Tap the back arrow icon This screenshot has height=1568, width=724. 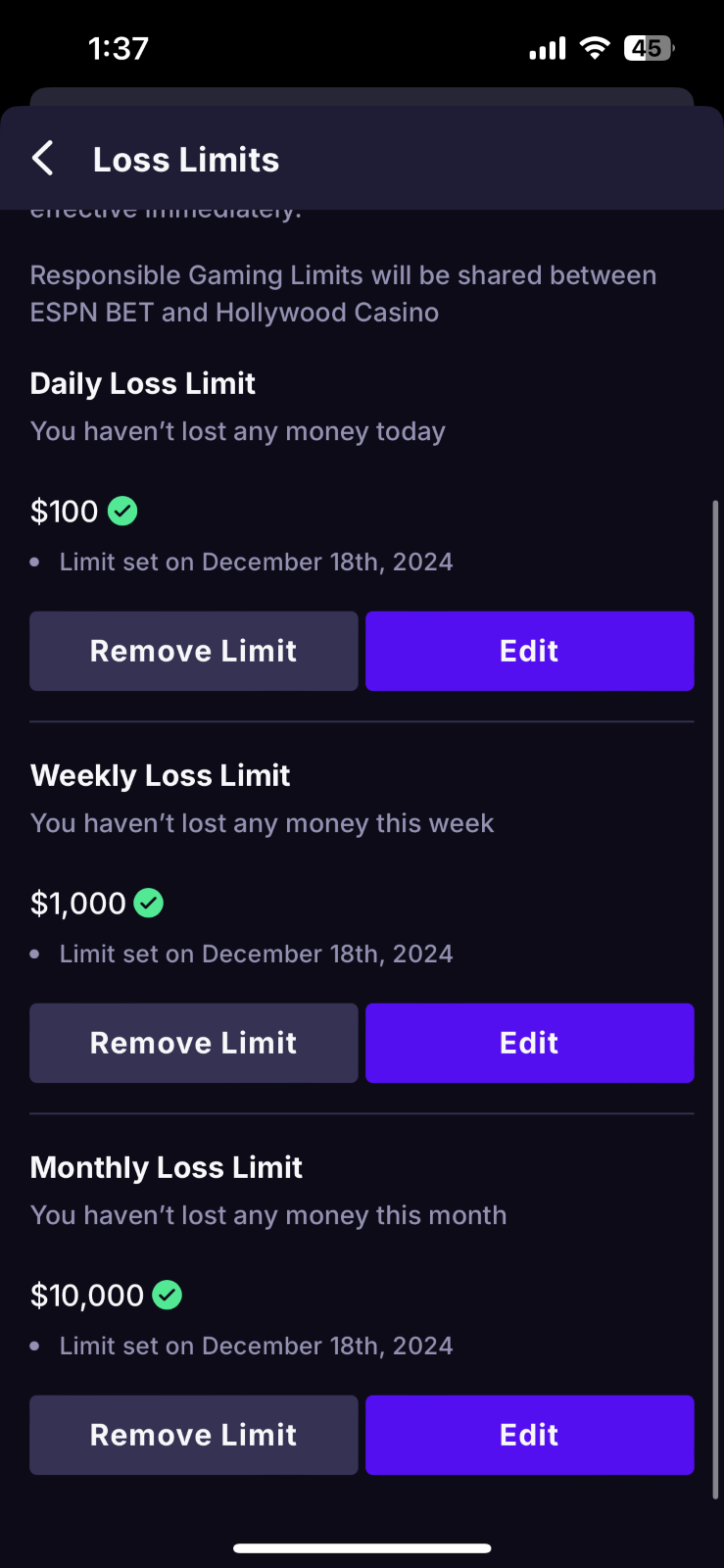[x=43, y=159]
